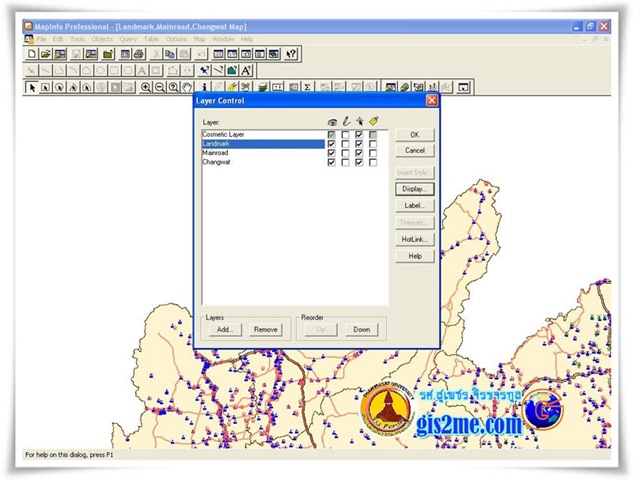Image resolution: width=633 pixels, height=480 pixels.
Task: Move the layer Down
Action: pos(362,329)
